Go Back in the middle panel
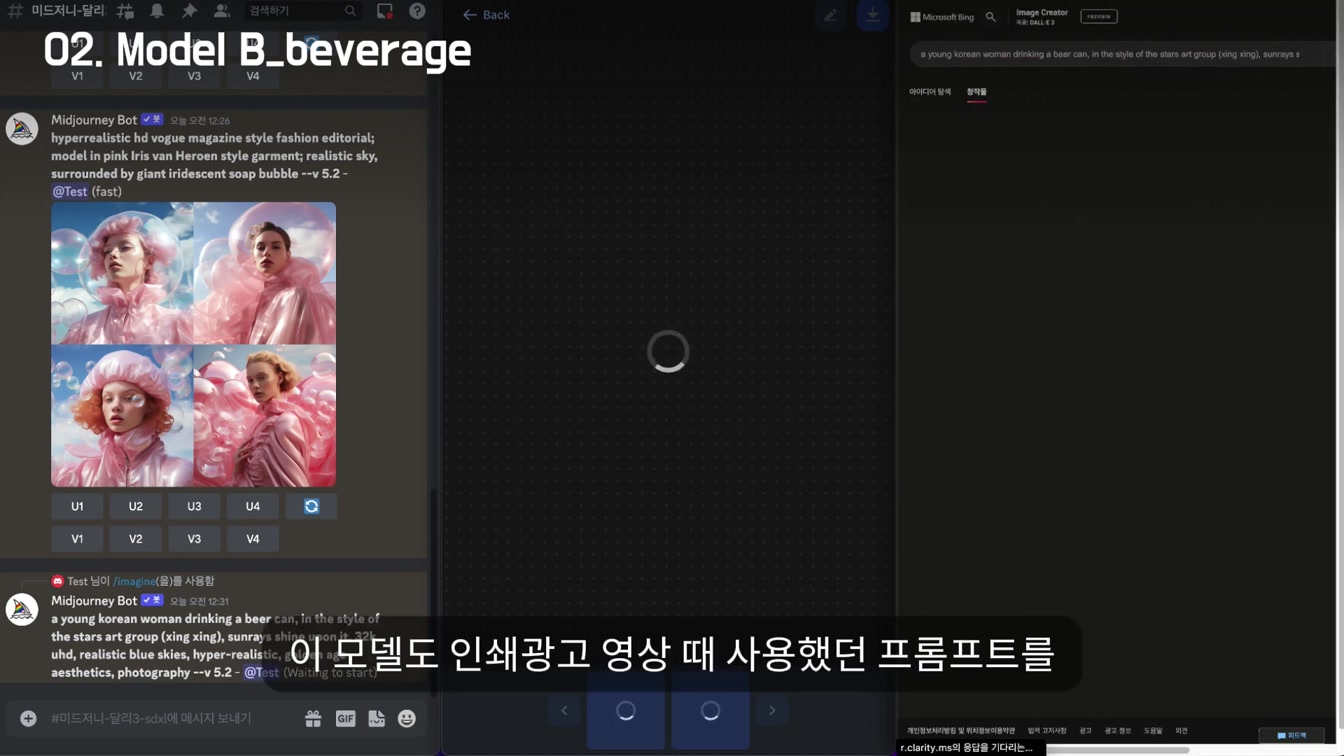Viewport: 1344px width, 756px height. pyautogui.click(x=486, y=15)
